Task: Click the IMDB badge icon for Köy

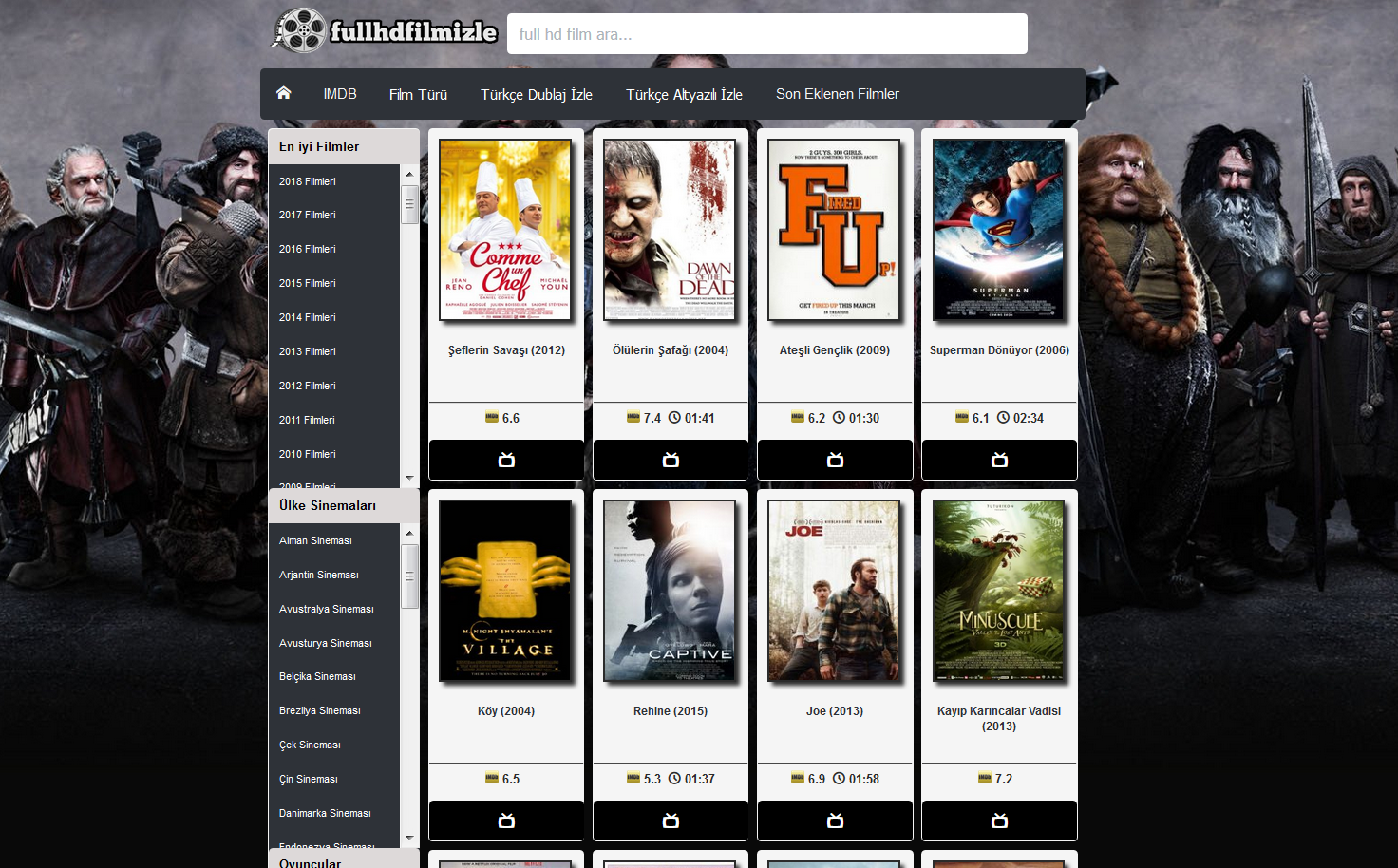Action: coord(492,778)
